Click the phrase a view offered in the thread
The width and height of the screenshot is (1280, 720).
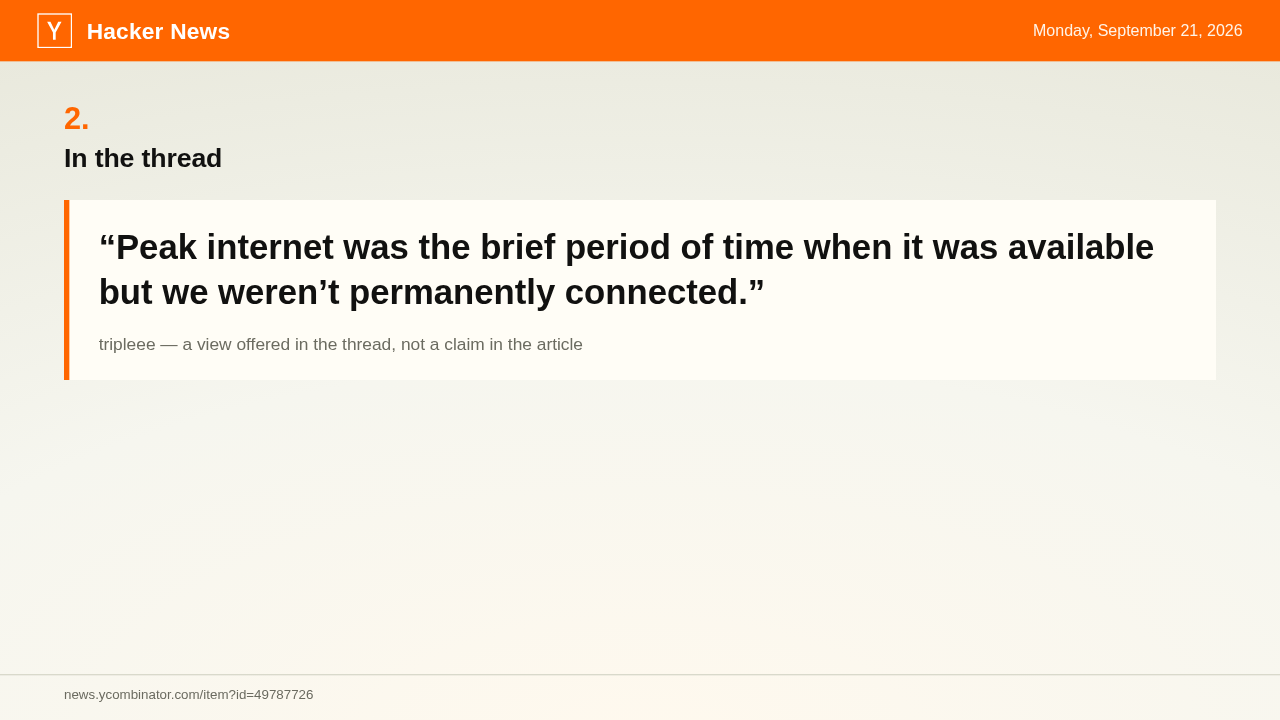(x=287, y=345)
